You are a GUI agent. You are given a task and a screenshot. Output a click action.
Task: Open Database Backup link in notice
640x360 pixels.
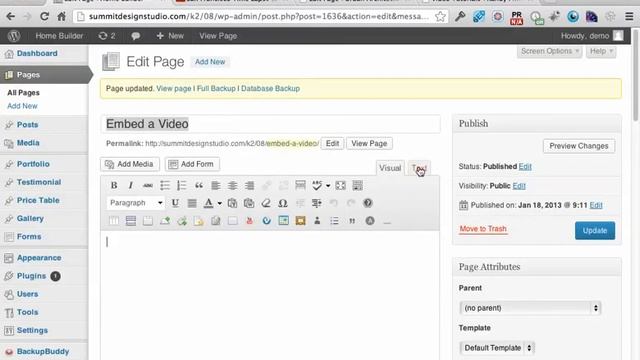(270, 89)
